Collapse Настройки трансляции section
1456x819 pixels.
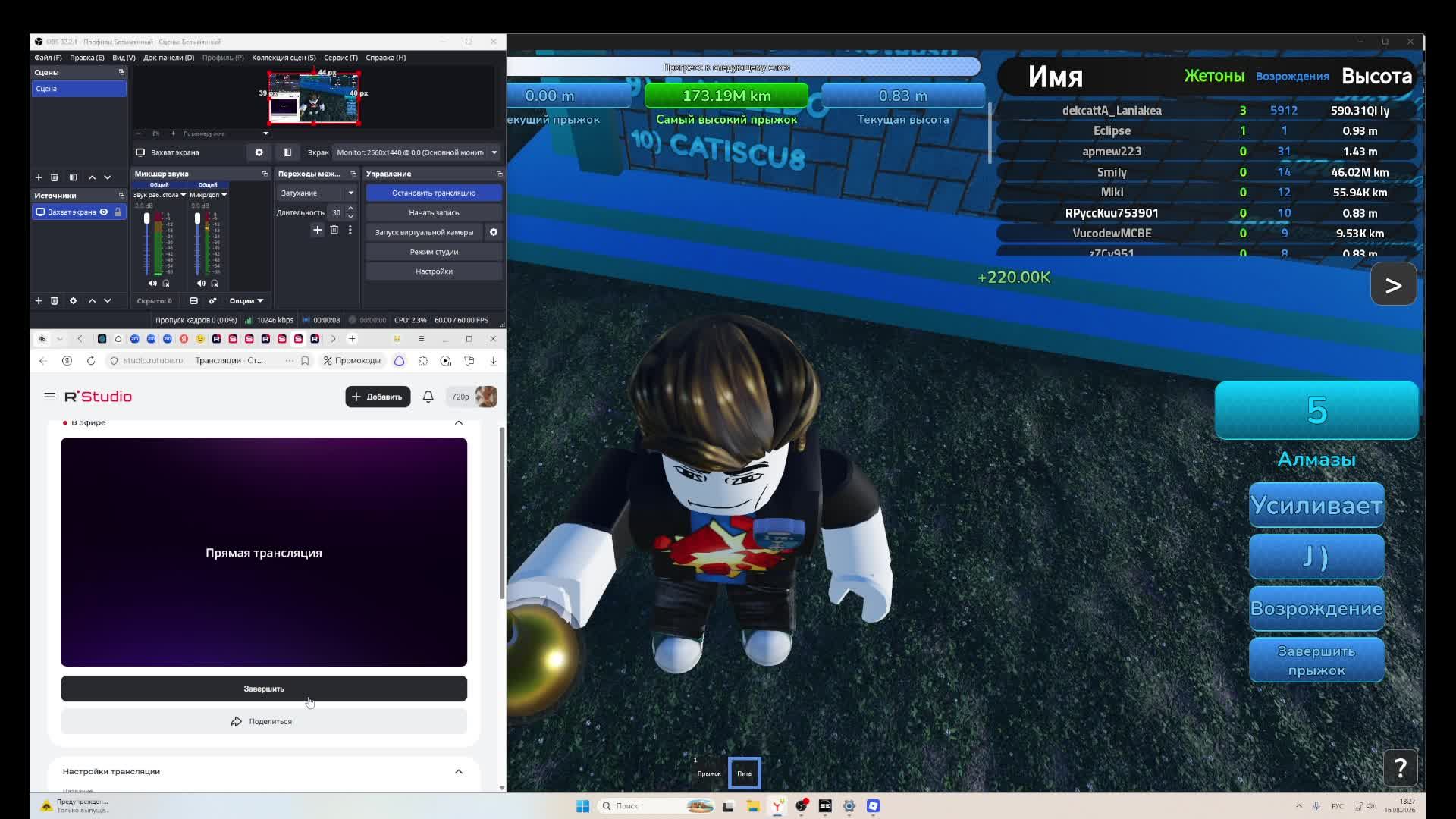(459, 772)
